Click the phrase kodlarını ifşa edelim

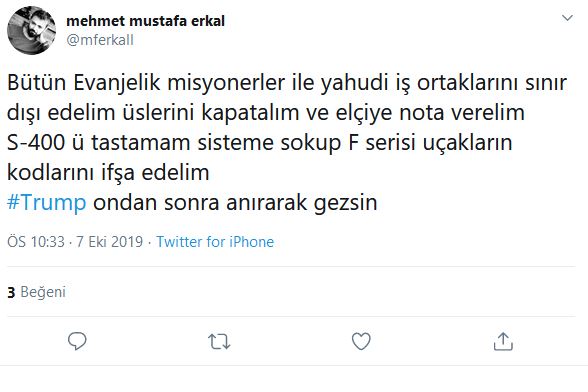(x=108, y=173)
